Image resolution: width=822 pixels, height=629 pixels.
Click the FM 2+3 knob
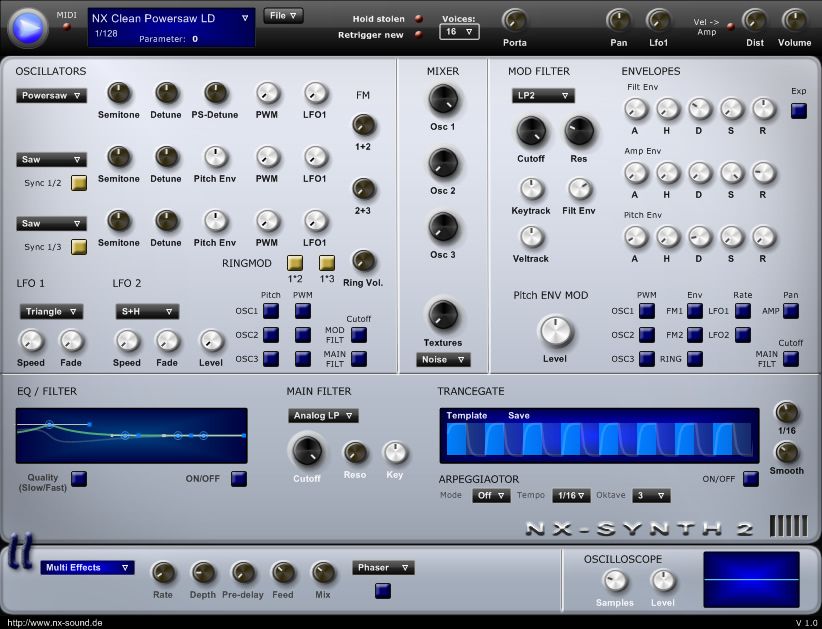pos(363,189)
